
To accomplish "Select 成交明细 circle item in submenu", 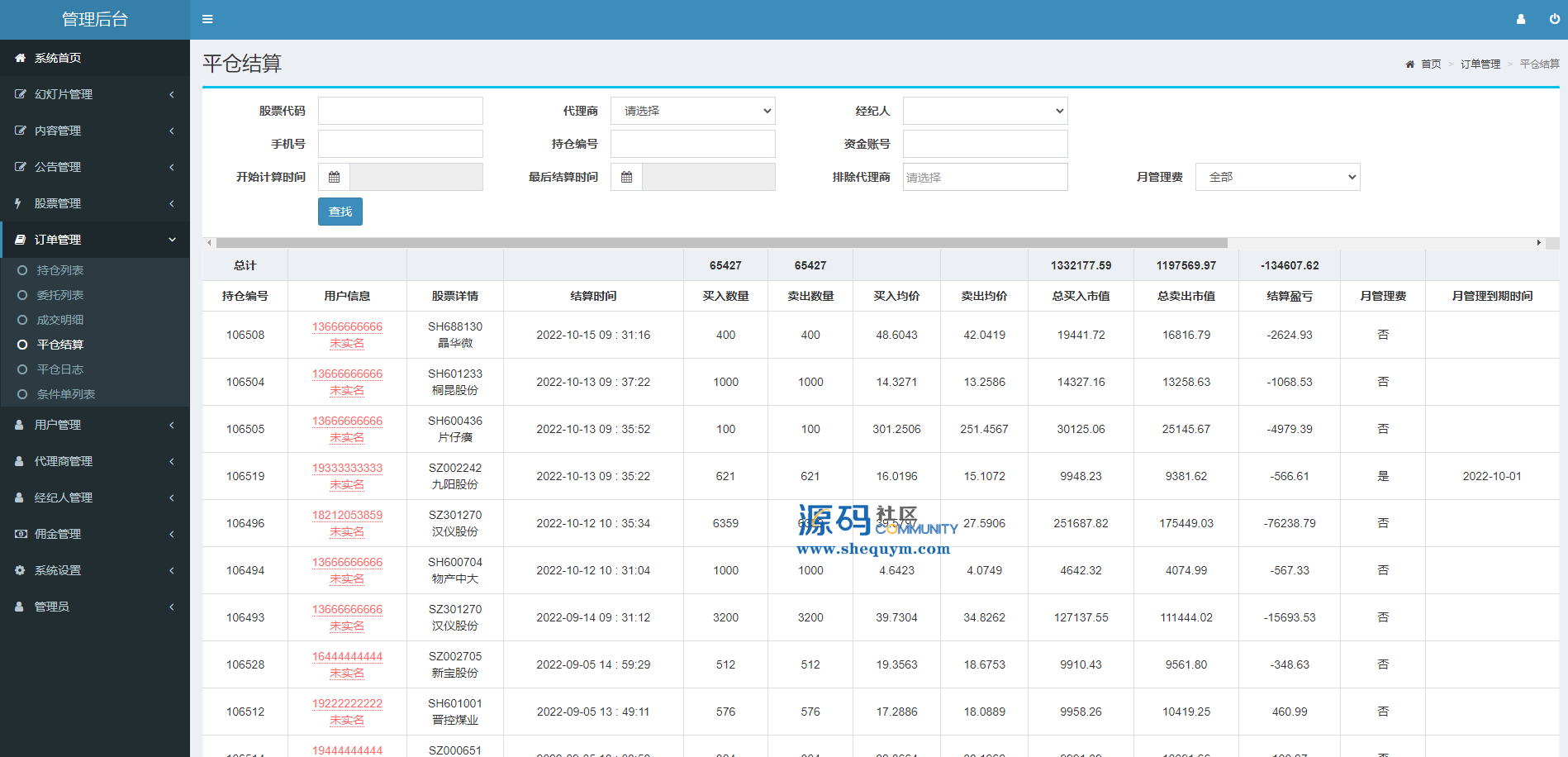I will click(x=22, y=320).
